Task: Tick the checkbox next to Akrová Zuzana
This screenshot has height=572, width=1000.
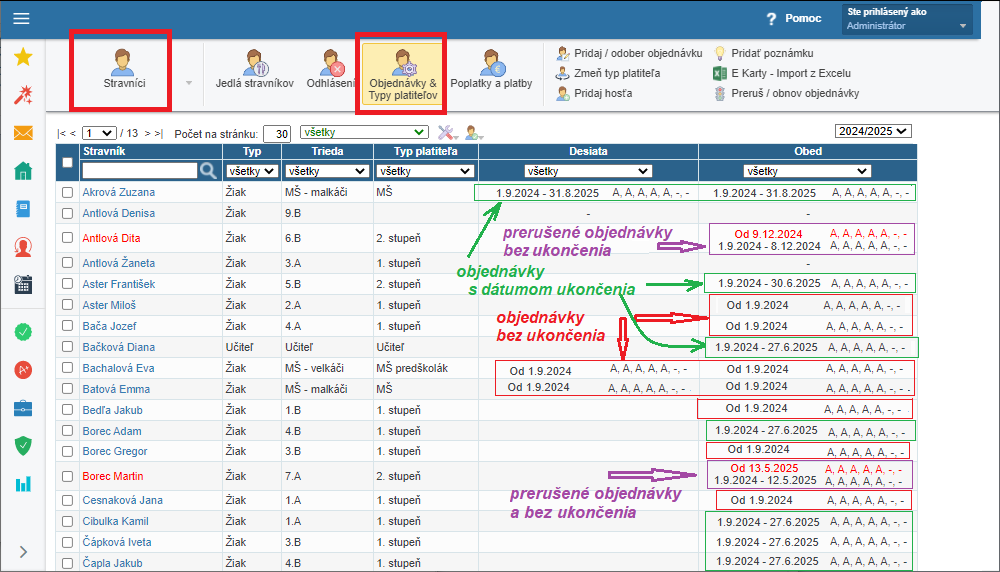Action: (x=67, y=192)
